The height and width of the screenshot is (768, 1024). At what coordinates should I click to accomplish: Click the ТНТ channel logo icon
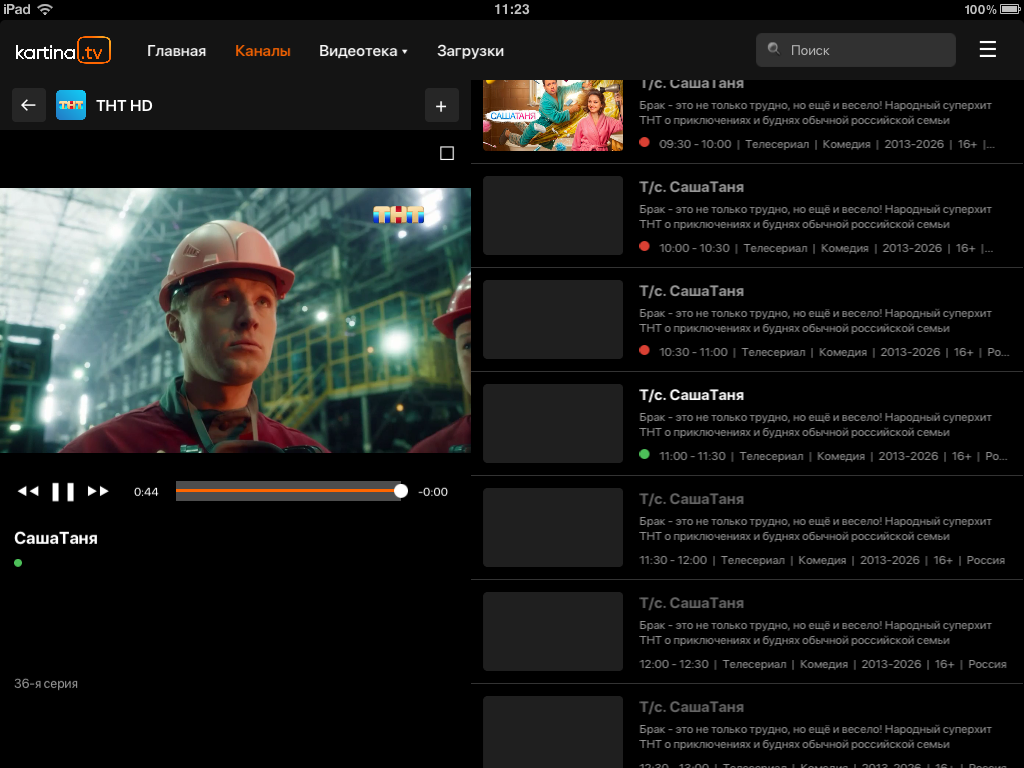click(x=71, y=105)
